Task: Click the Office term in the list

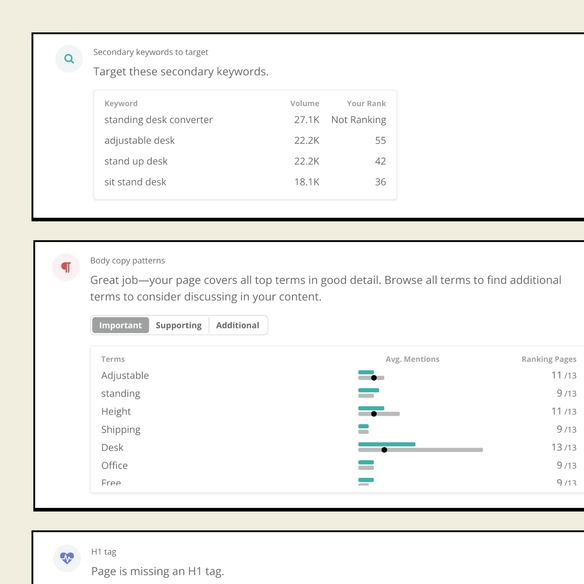Action: [114, 466]
